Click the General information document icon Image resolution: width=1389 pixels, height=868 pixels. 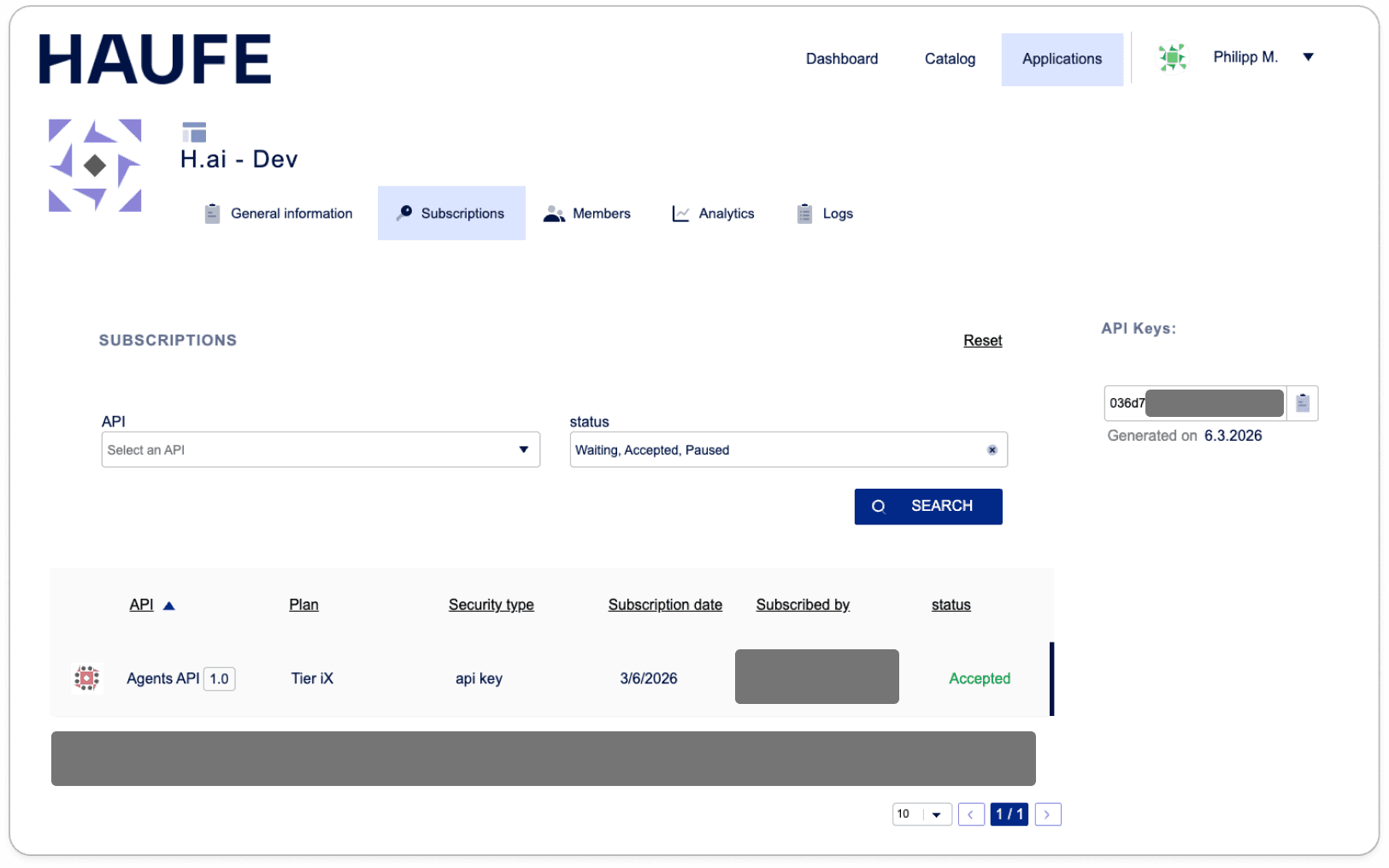[x=211, y=213]
